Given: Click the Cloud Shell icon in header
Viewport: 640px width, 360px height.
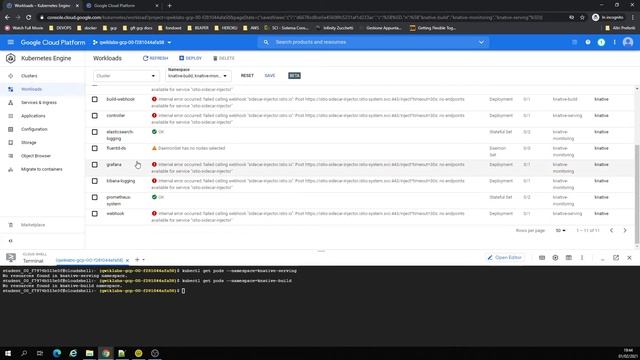Looking at the screenshot, I should [x=574, y=42].
